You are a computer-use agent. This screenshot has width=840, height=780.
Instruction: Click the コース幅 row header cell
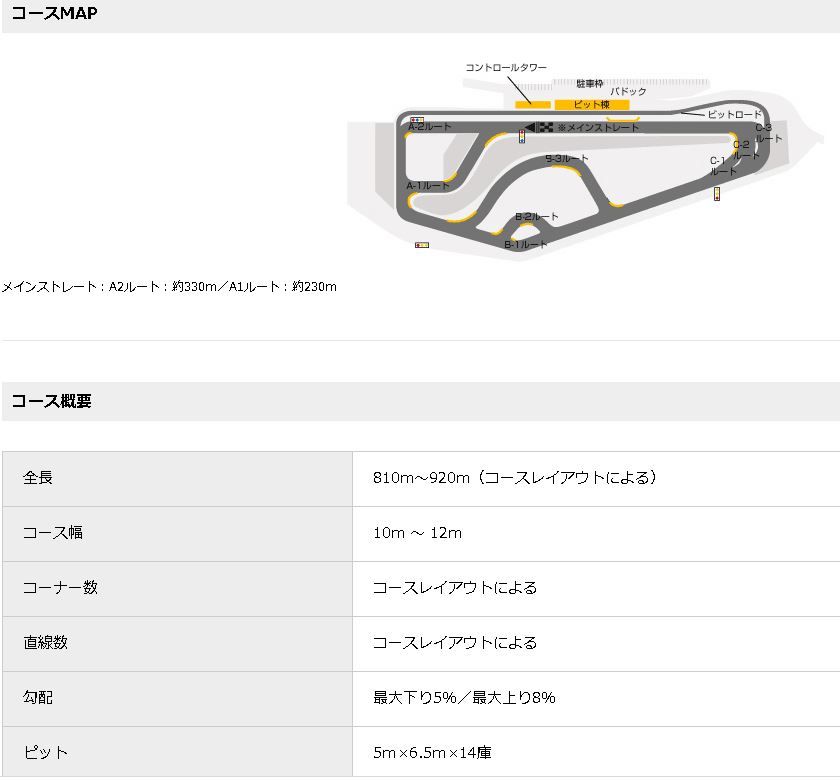(177, 534)
